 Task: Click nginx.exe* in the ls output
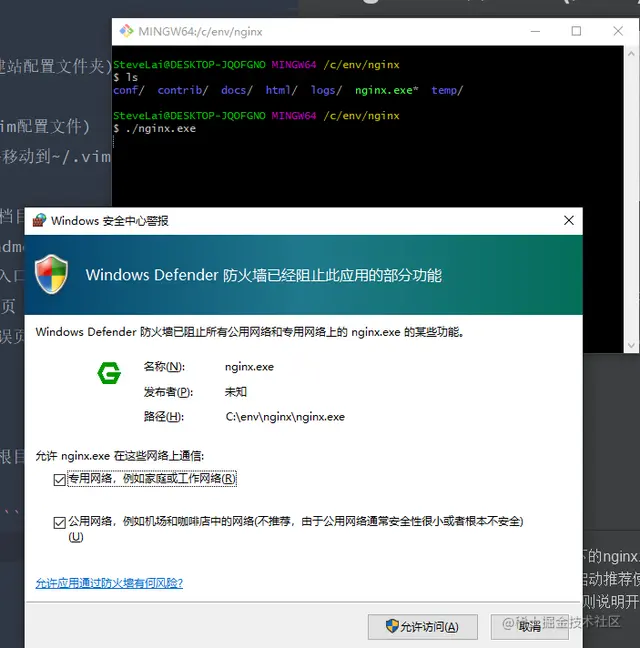pyautogui.click(x=386, y=90)
